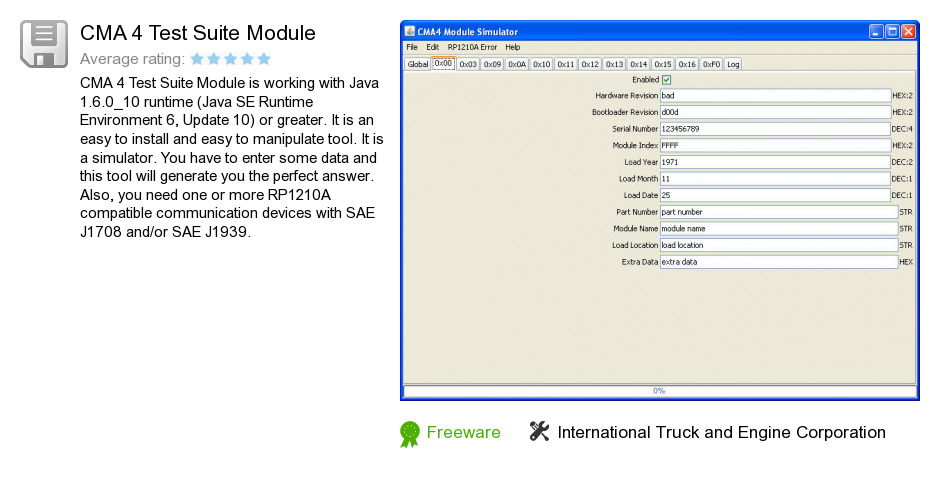
Task: Open the Help menu
Action: (513, 47)
